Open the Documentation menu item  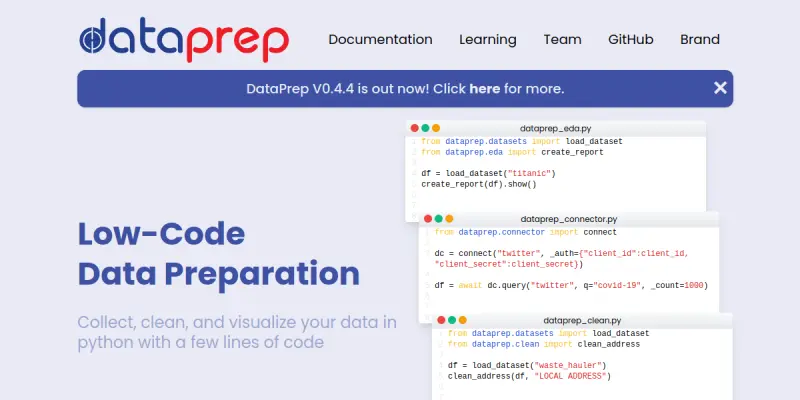point(380,40)
